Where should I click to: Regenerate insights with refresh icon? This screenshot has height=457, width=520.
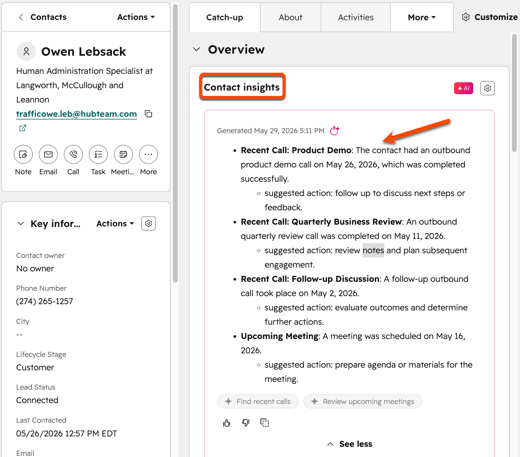coord(334,131)
